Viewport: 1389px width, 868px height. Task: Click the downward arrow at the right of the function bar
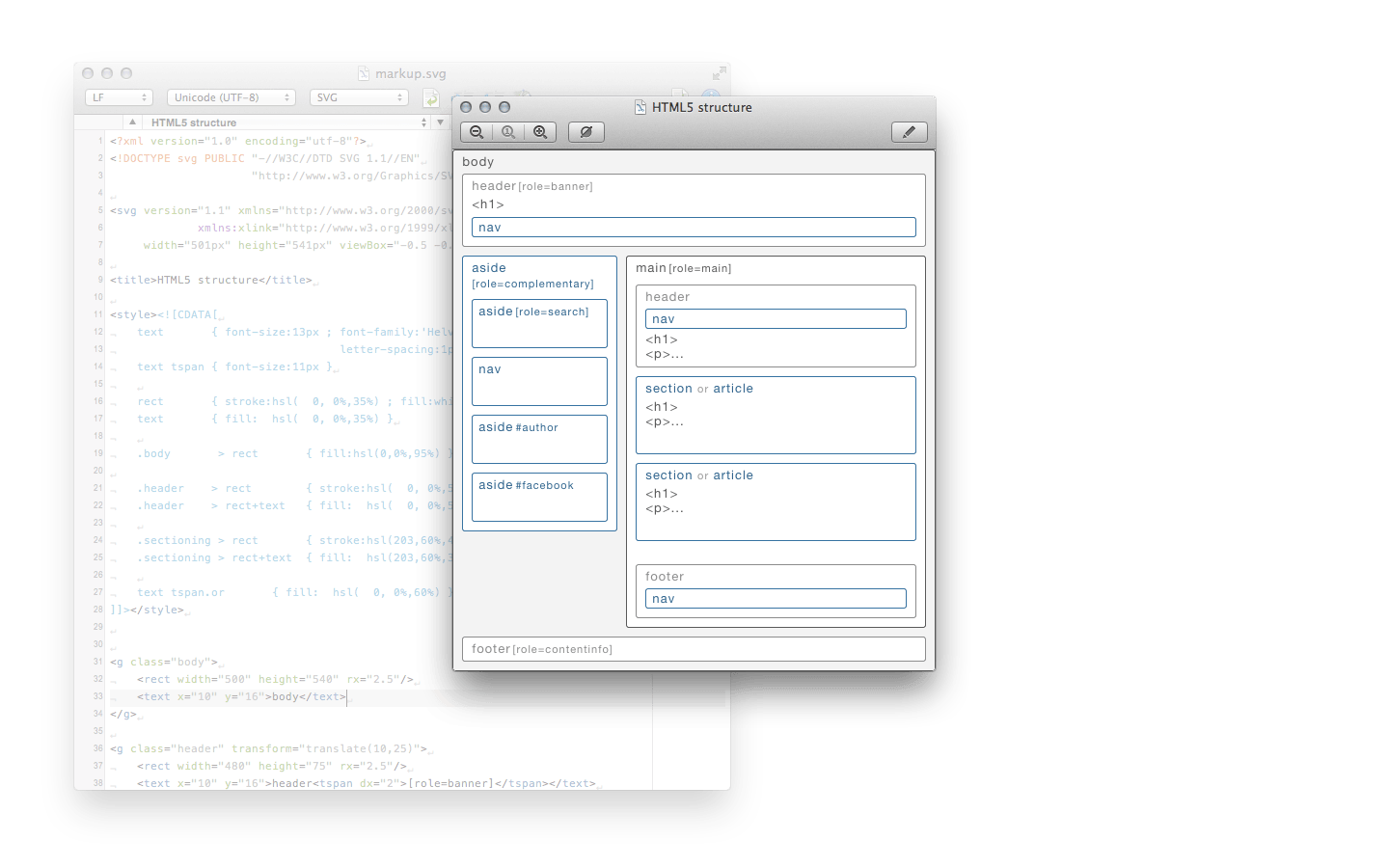440,122
